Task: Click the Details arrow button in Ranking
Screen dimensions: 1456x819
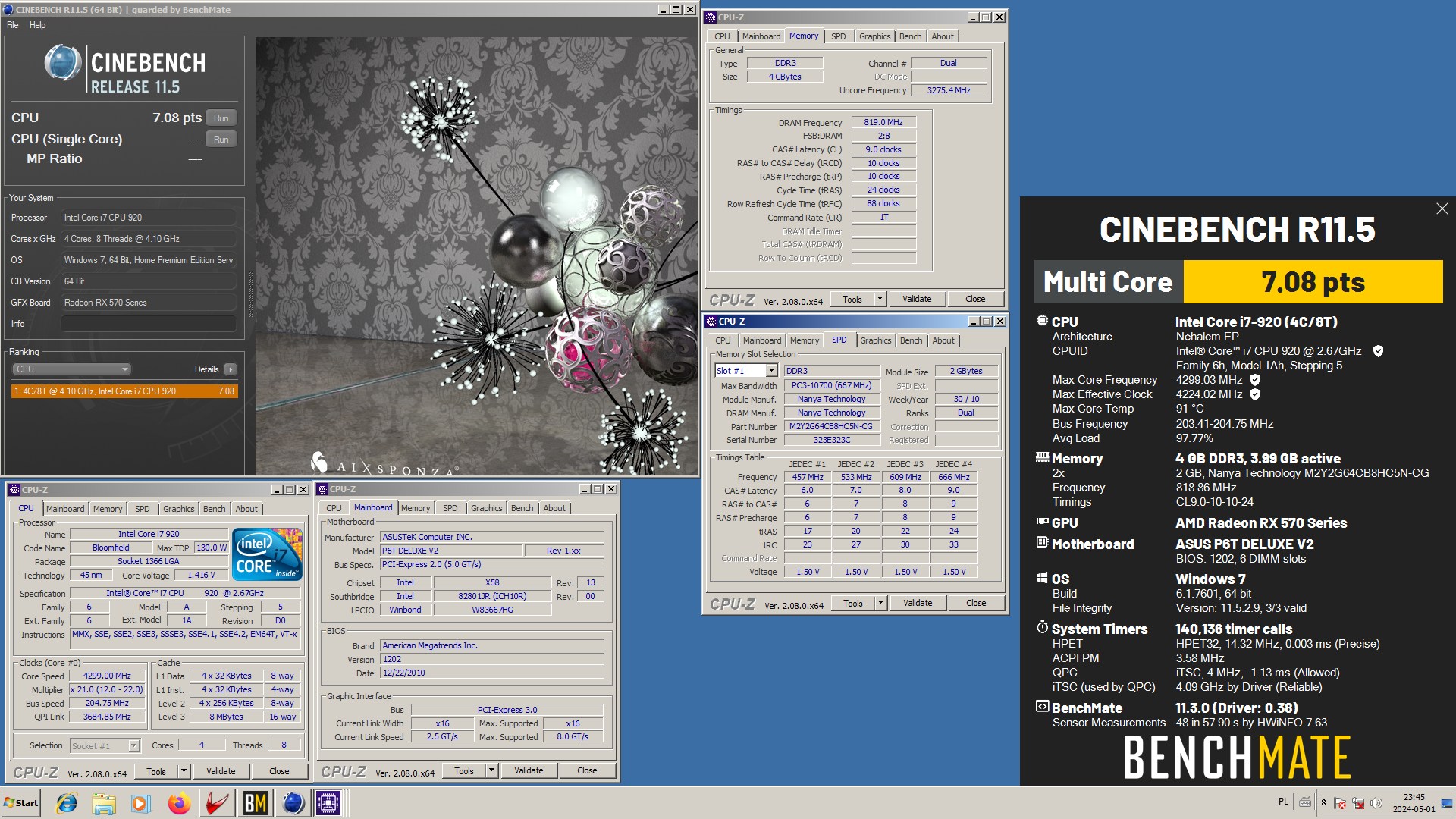Action: [x=230, y=369]
